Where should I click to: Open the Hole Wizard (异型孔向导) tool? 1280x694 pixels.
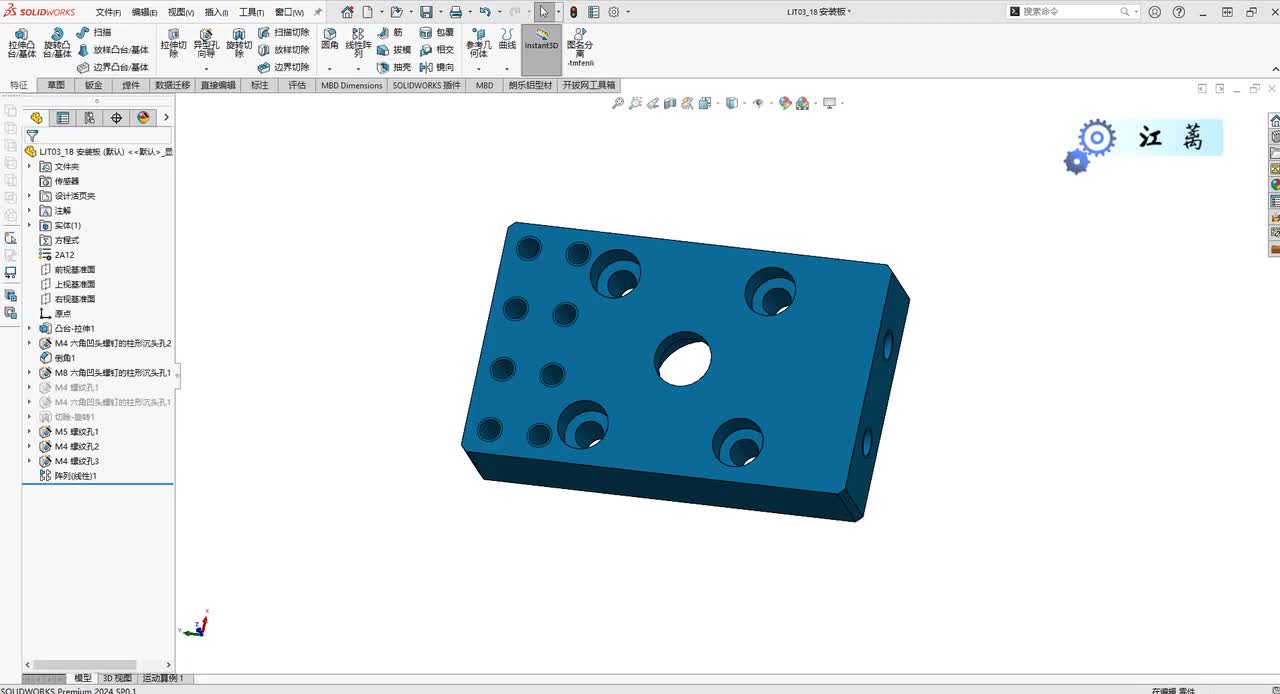pyautogui.click(x=206, y=42)
